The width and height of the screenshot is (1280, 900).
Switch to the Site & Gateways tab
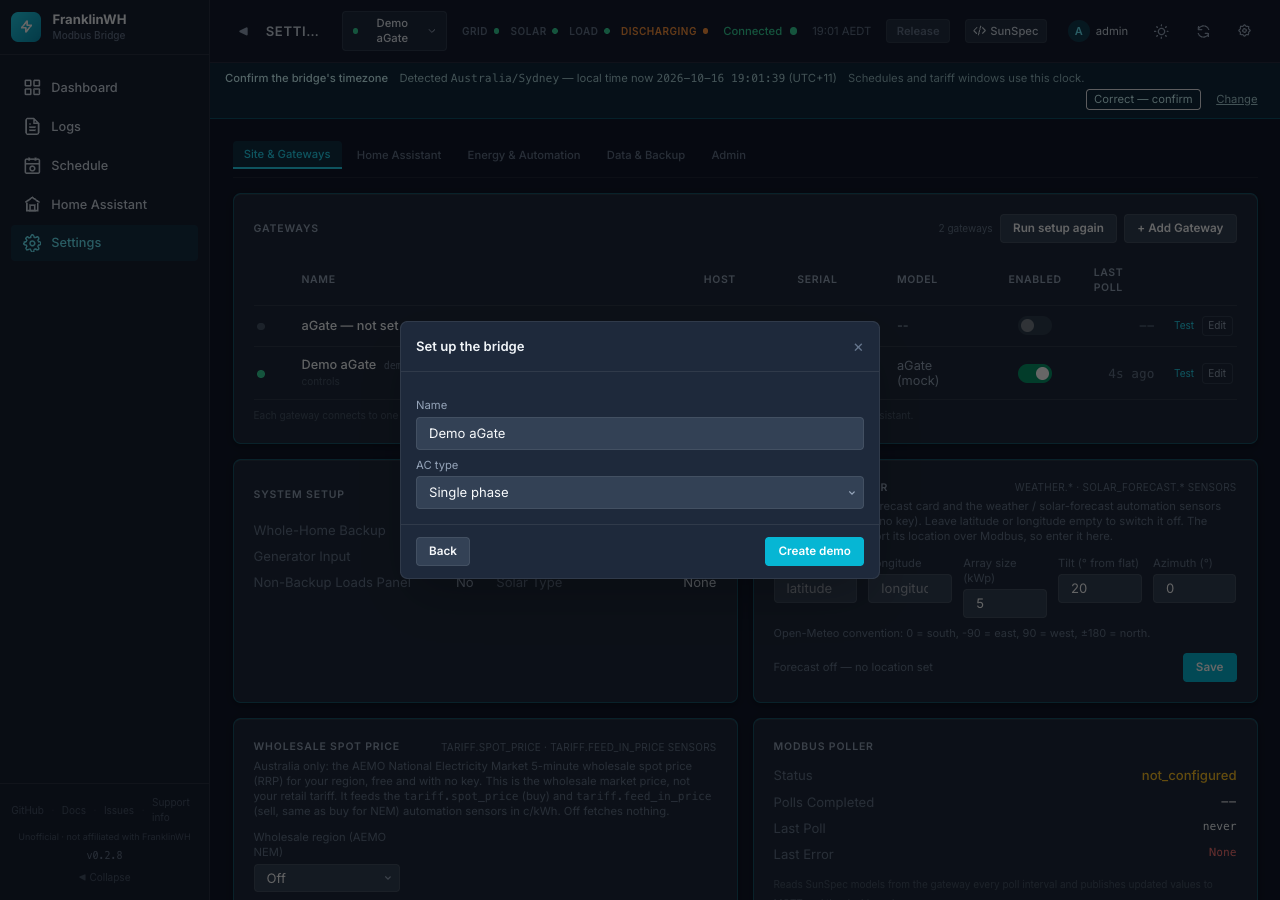coord(287,154)
